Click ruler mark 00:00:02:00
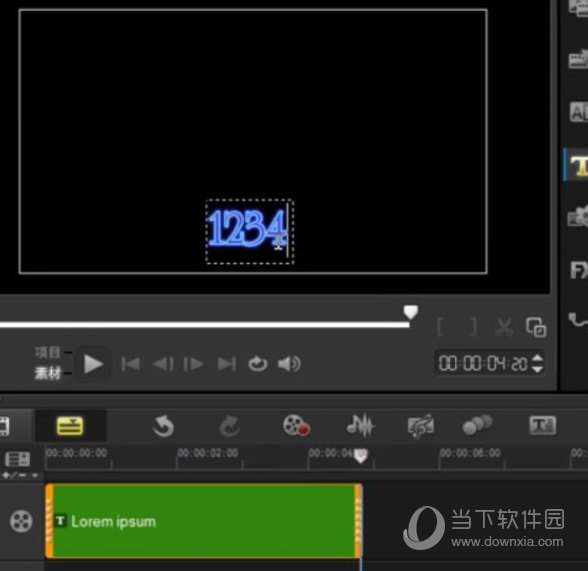The width and height of the screenshot is (588, 571). [x=208, y=453]
